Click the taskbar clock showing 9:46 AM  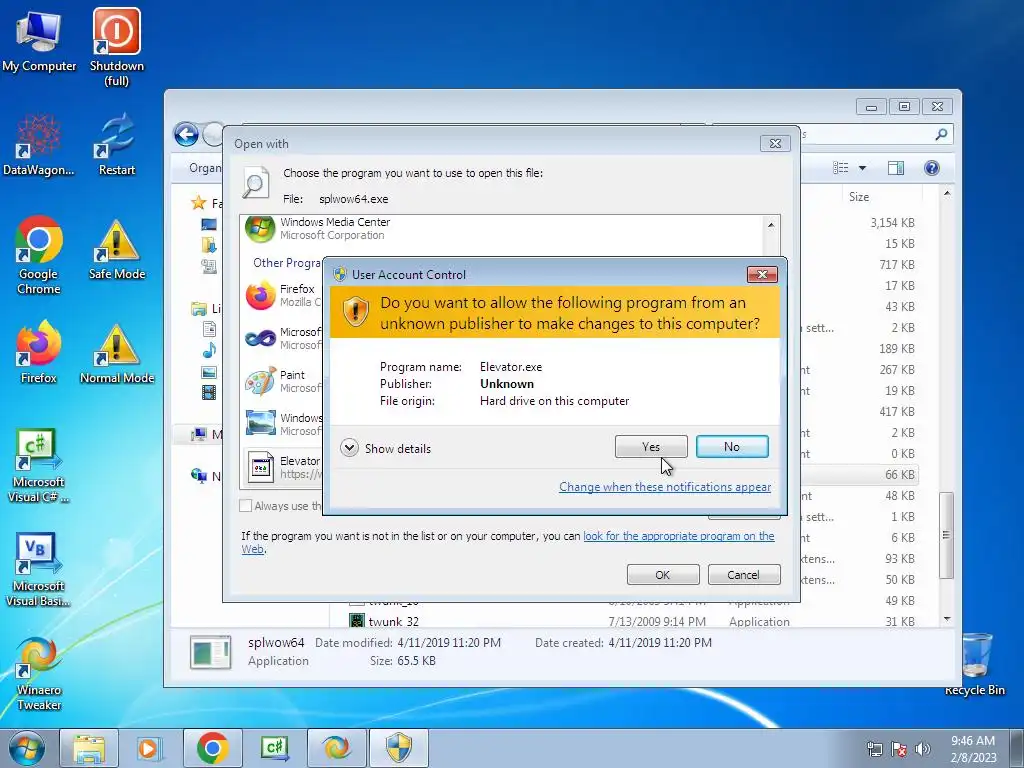pyautogui.click(x=973, y=748)
